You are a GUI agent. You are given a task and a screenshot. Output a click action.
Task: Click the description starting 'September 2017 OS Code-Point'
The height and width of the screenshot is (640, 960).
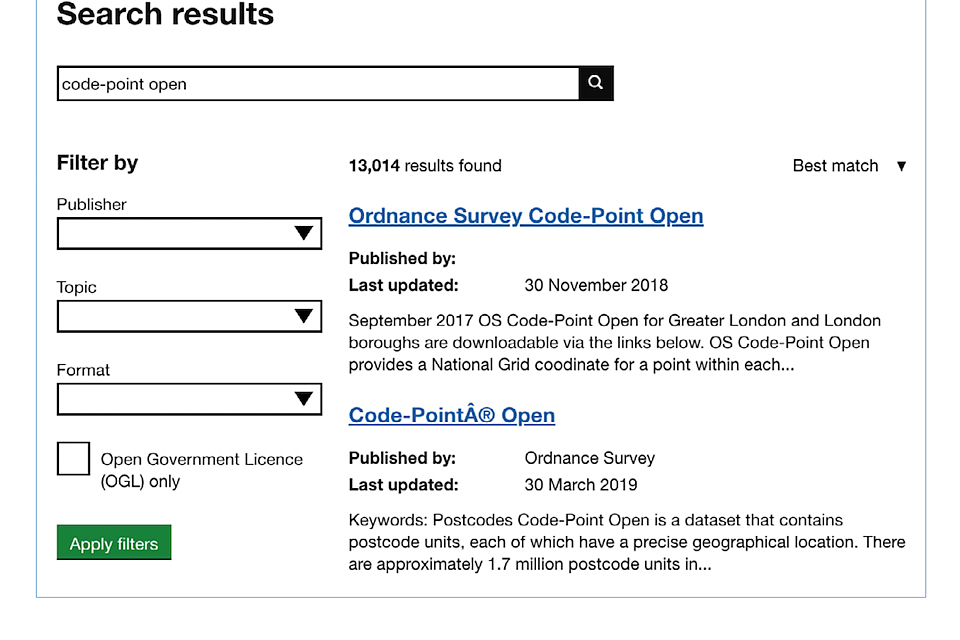click(x=614, y=343)
